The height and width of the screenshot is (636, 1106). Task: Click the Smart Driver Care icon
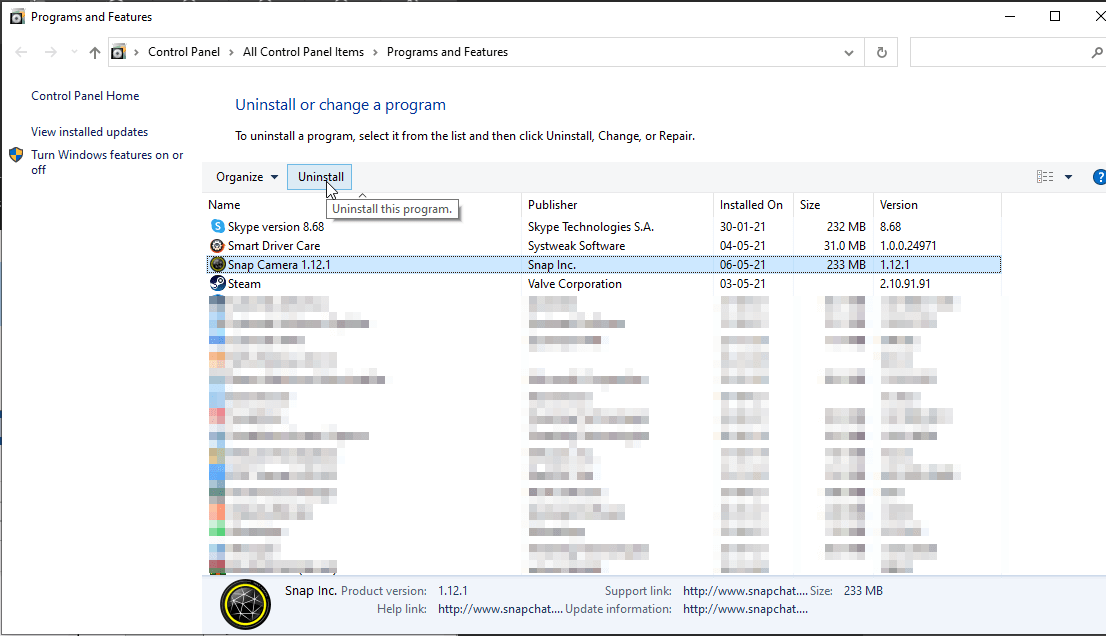218,246
